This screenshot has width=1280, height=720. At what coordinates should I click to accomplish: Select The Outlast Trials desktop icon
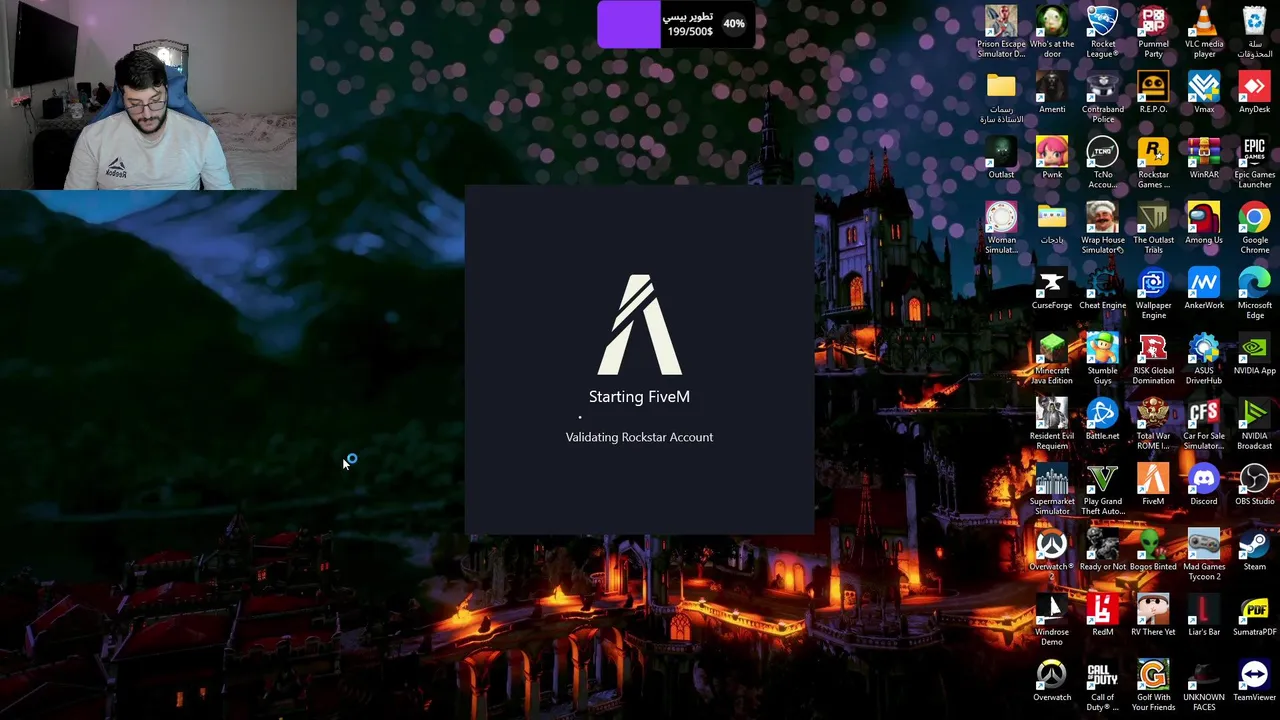tap(1153, 228)
